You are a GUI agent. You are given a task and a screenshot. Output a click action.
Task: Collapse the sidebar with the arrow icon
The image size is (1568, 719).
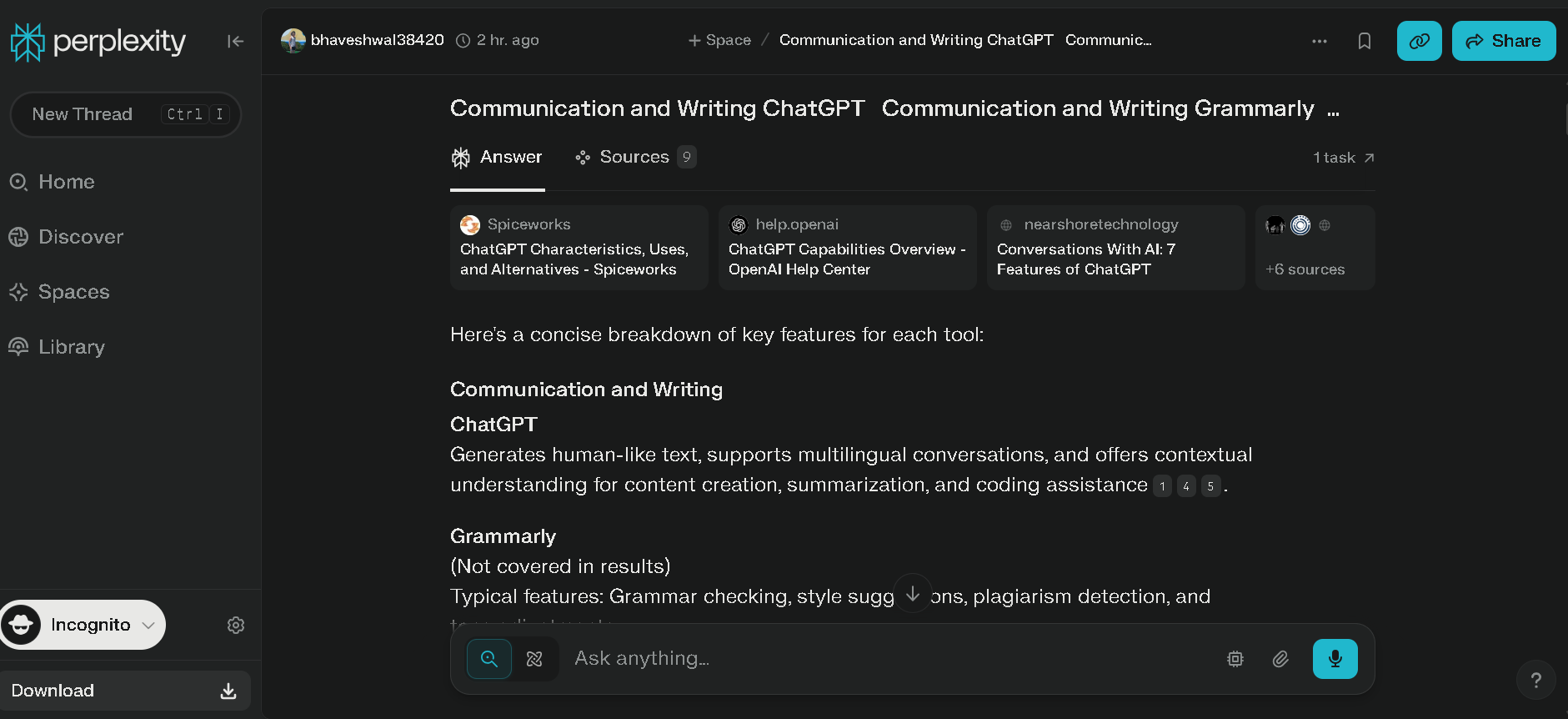pos(235,41)
